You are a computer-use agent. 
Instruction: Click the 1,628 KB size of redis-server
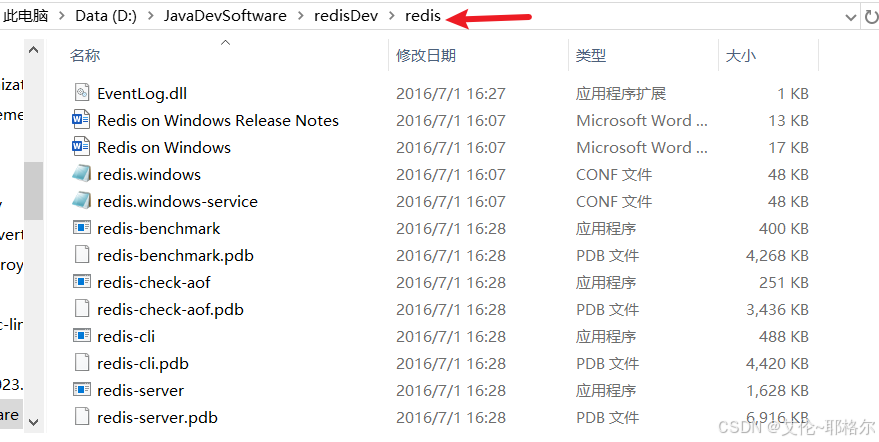pyautogui.click(x=777, y=390)
